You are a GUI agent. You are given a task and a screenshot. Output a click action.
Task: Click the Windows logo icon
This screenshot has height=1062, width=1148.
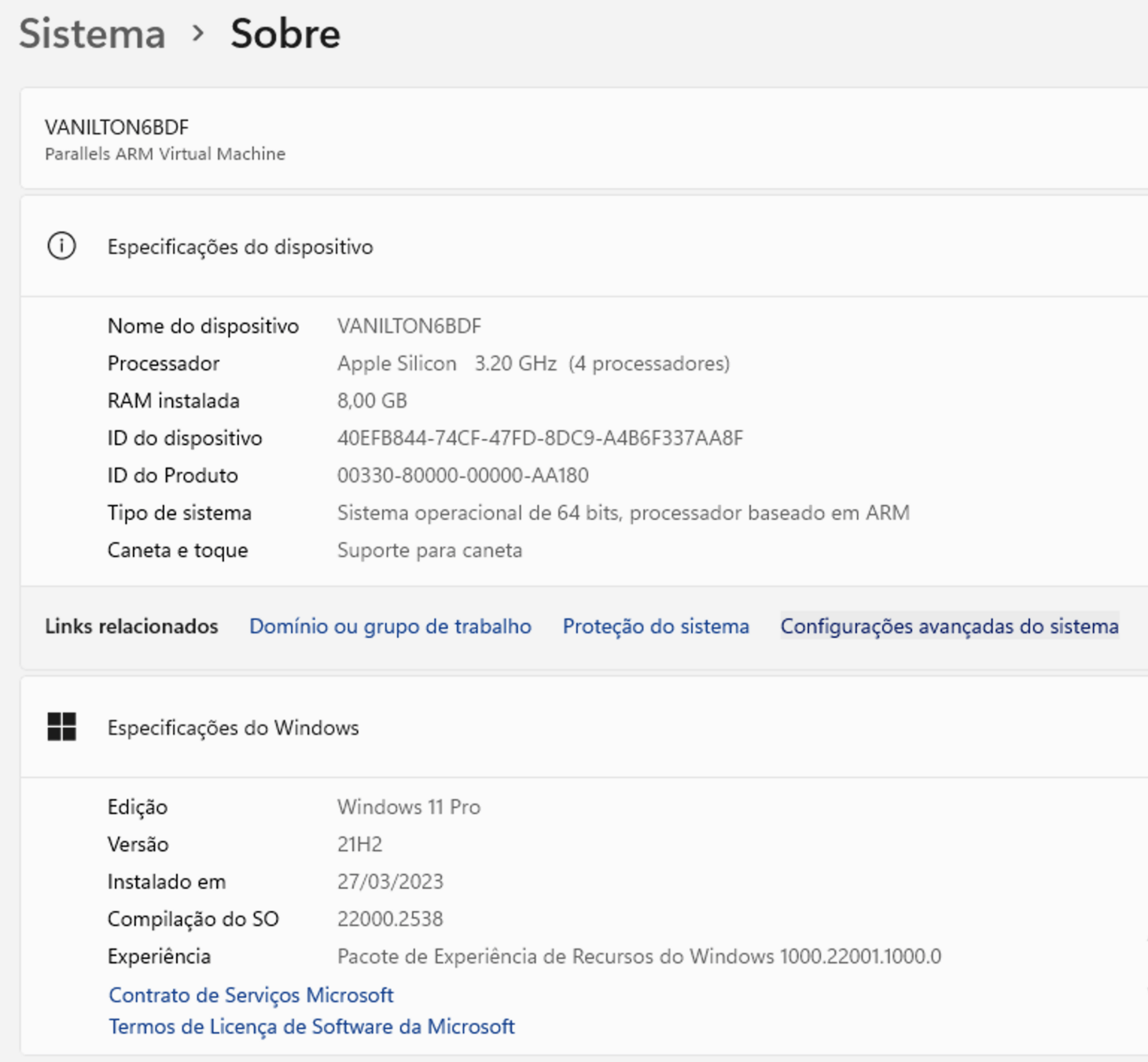point(61,727)
